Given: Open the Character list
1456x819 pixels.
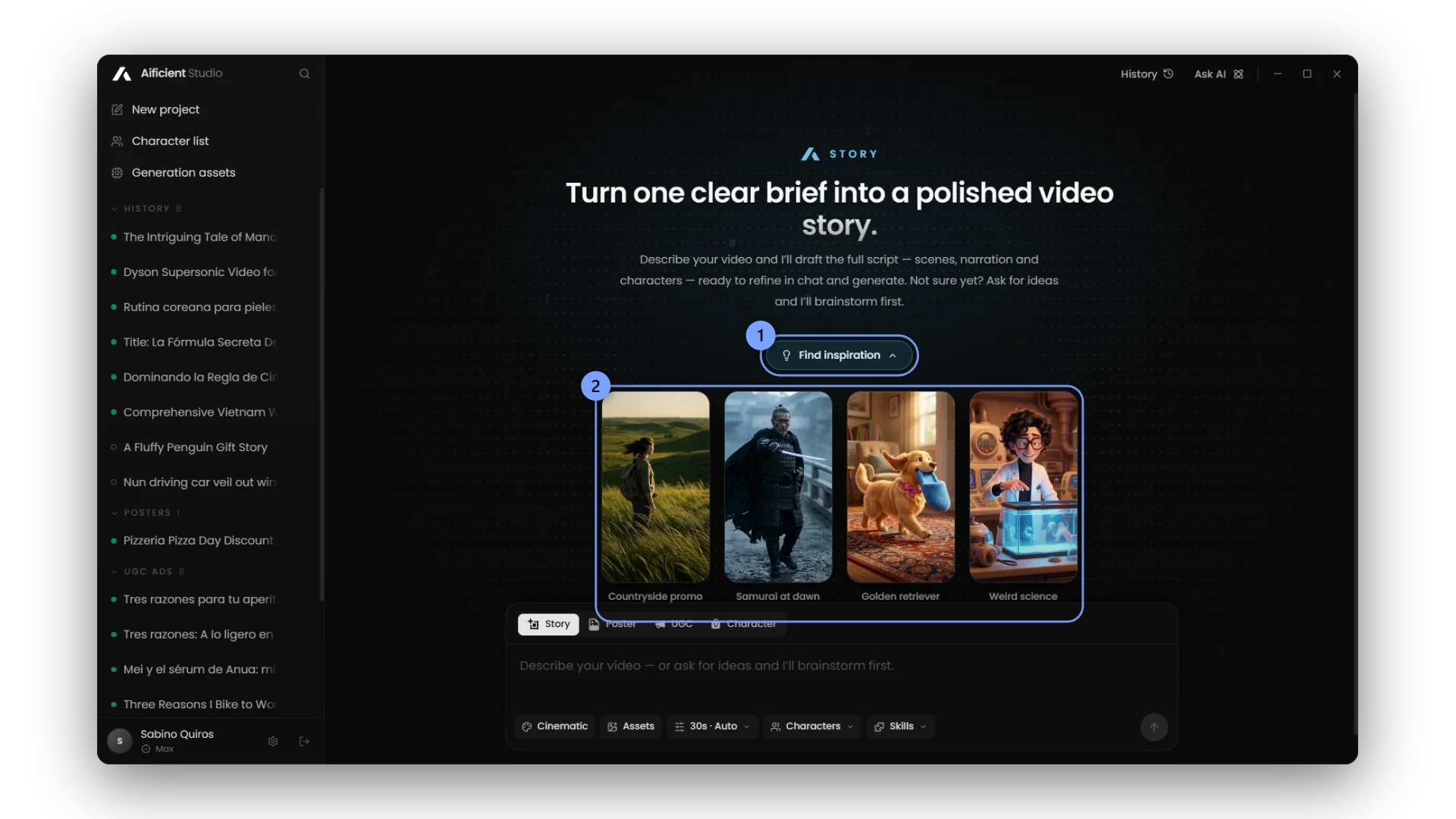Looking at the screenshot, I should click(170, 141).
